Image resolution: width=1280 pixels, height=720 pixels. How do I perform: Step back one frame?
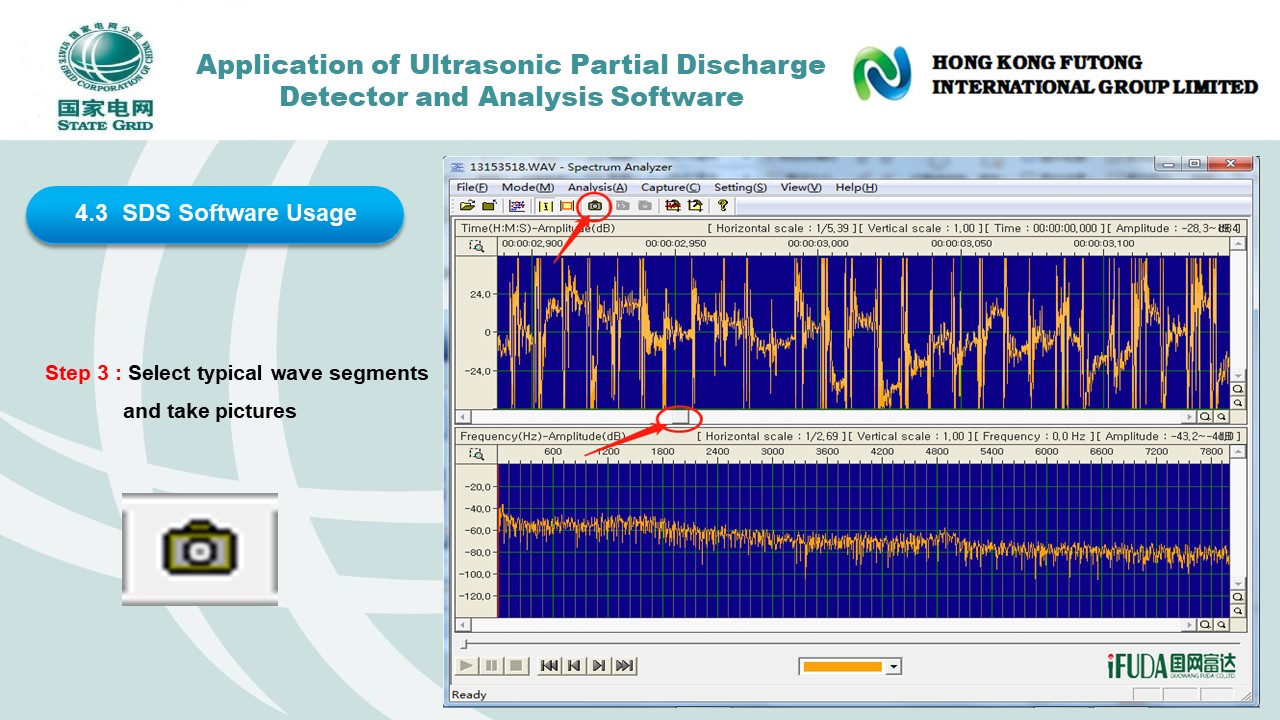click(x=574, y=665)
